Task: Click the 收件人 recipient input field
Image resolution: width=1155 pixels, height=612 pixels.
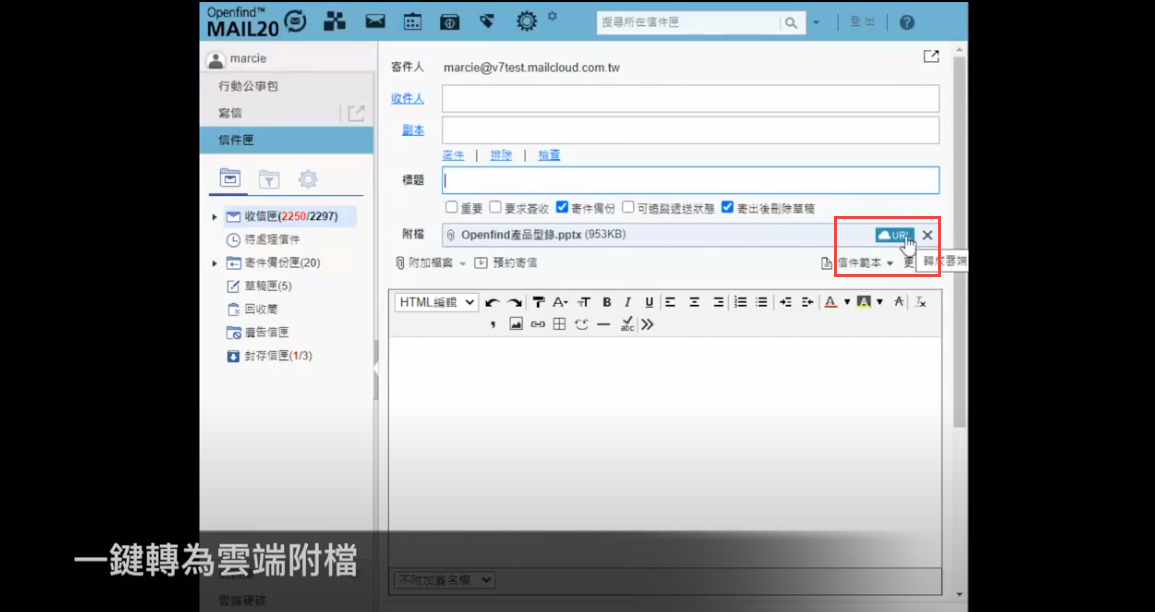Action: [x=691, y=99]
